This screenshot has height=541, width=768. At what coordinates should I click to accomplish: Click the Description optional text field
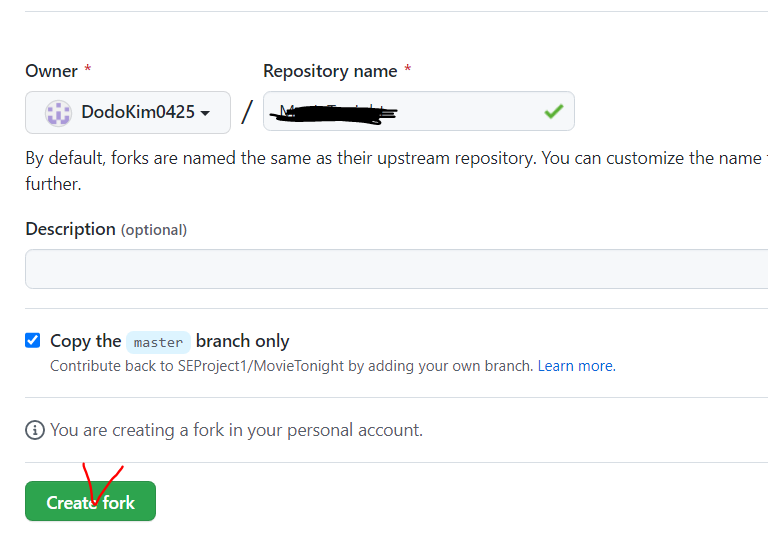397,269
